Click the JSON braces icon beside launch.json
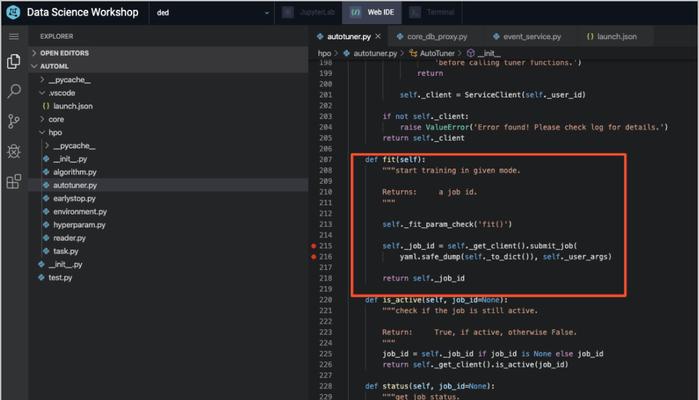Image resolution: width=699 pixels, height=400 pixels. click(46, 106)
